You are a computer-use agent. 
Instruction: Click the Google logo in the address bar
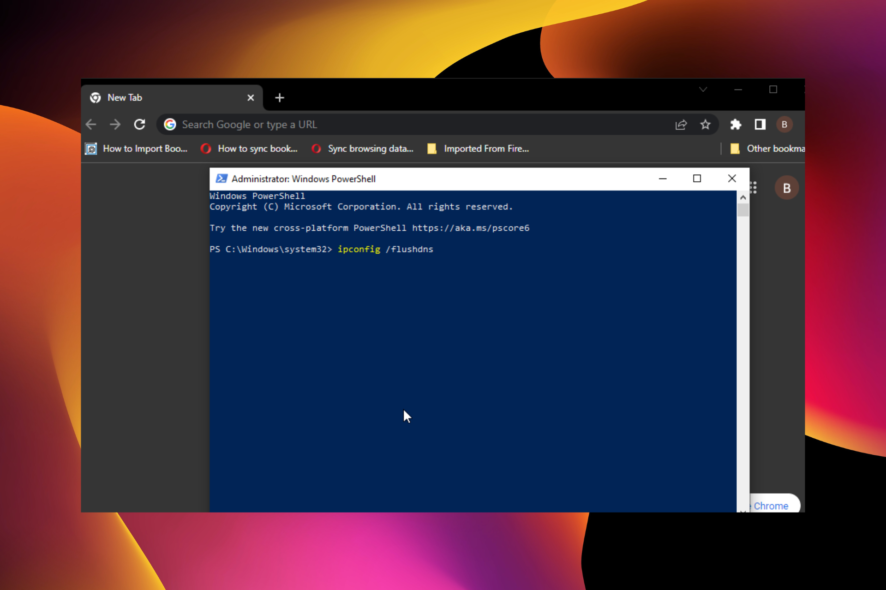[170, 124]
